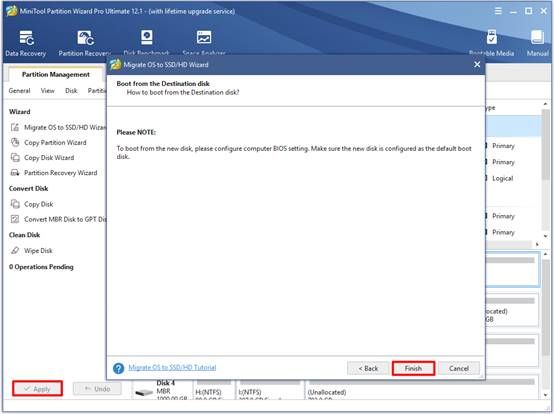Open Migrate OS to SSD/HD Tutorial link
554x414 pixels.
(172, 368)
